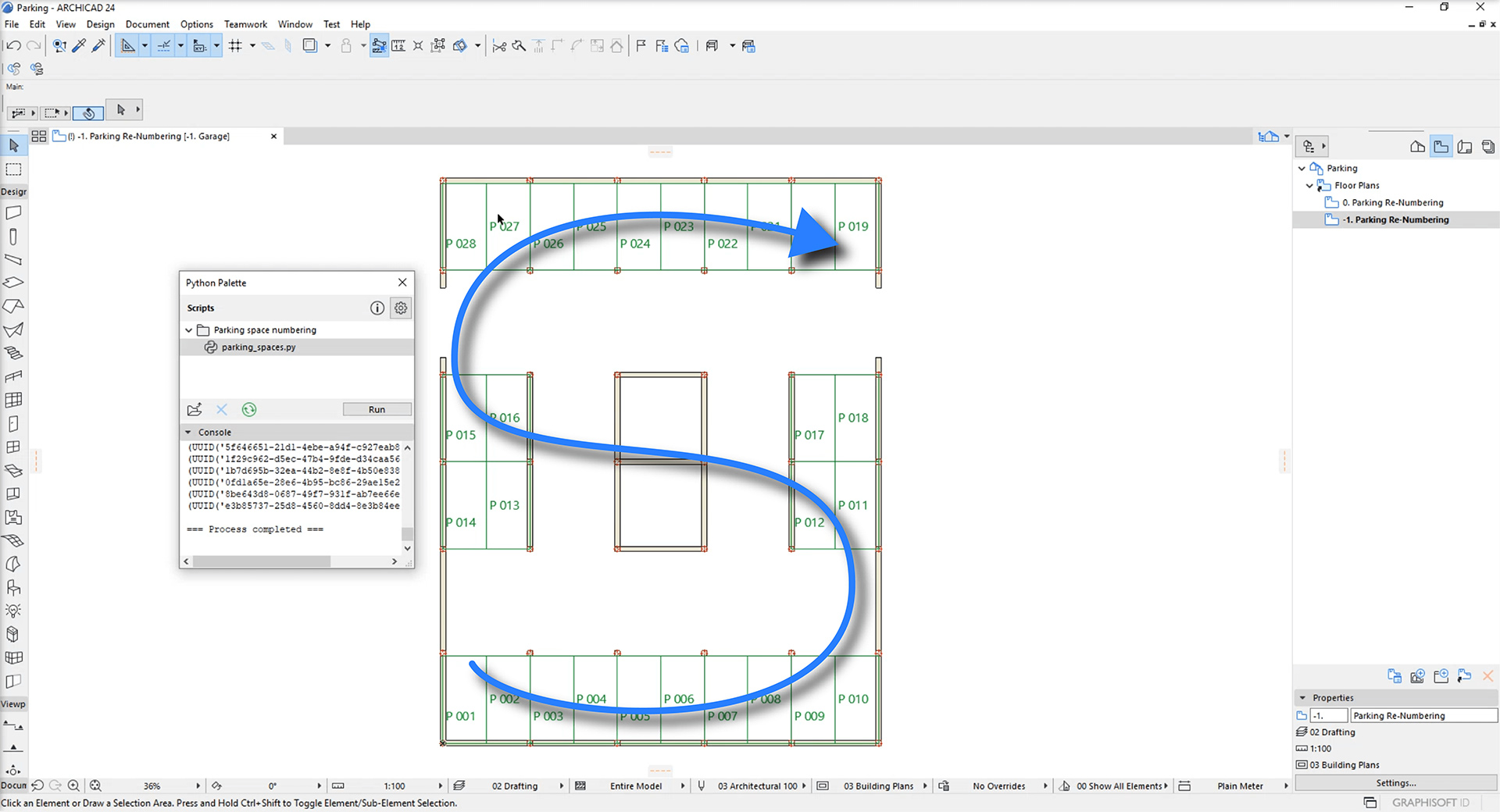Select the Arrow tool in the toolbox
Viewport: 1500px width, 812px height.
point(13,145)
